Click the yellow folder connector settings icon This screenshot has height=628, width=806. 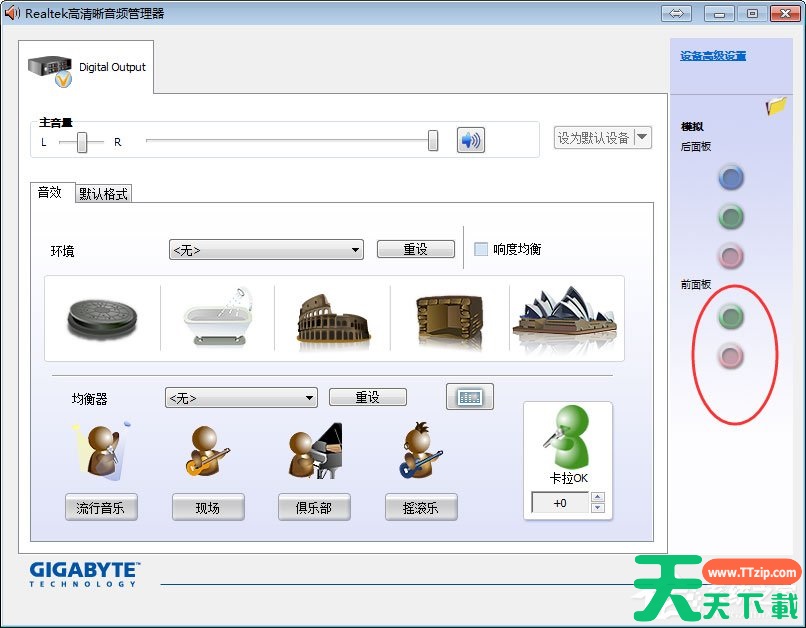point(776,106)
